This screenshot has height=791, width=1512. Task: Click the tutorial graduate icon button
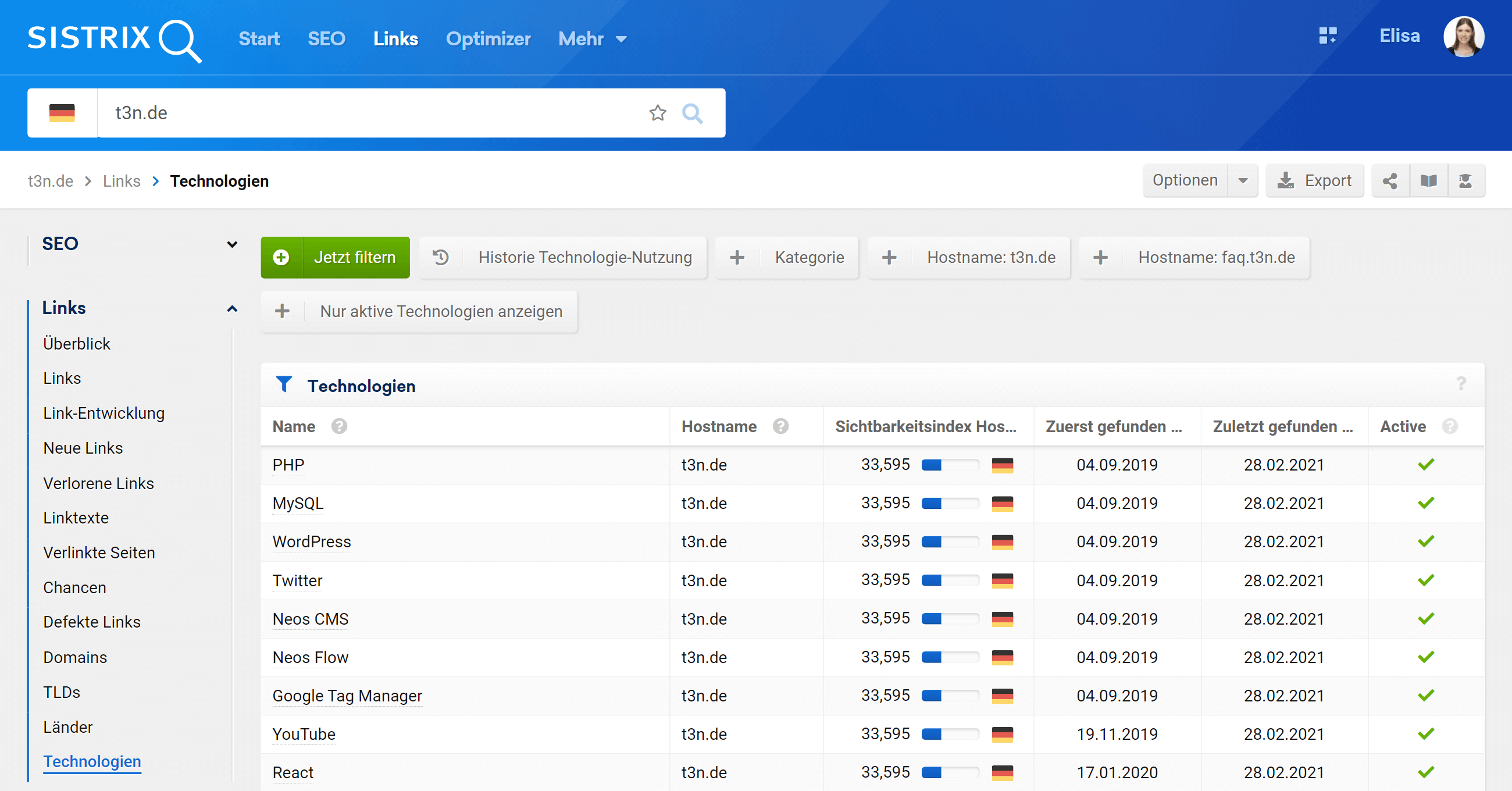pyautogui.click(x=1465, y=181)
